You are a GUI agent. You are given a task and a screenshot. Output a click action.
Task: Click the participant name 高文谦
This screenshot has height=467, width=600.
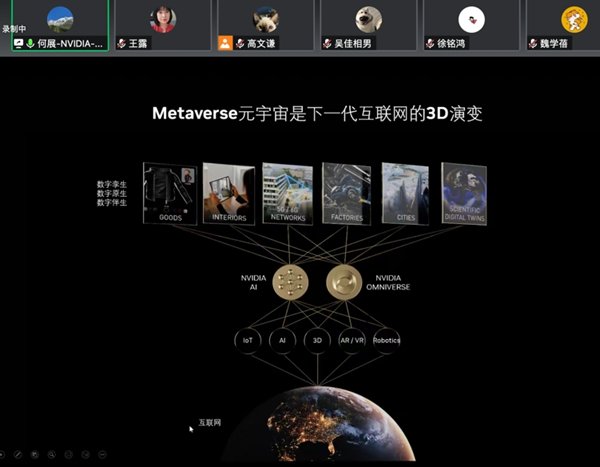[261, 44]
